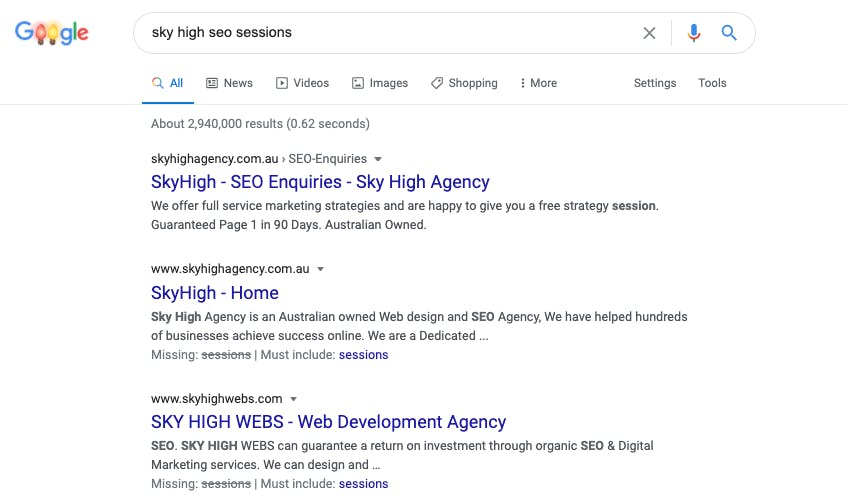Open the News results tab
This screenshot has height=498, width=847.
coord(230,83)
